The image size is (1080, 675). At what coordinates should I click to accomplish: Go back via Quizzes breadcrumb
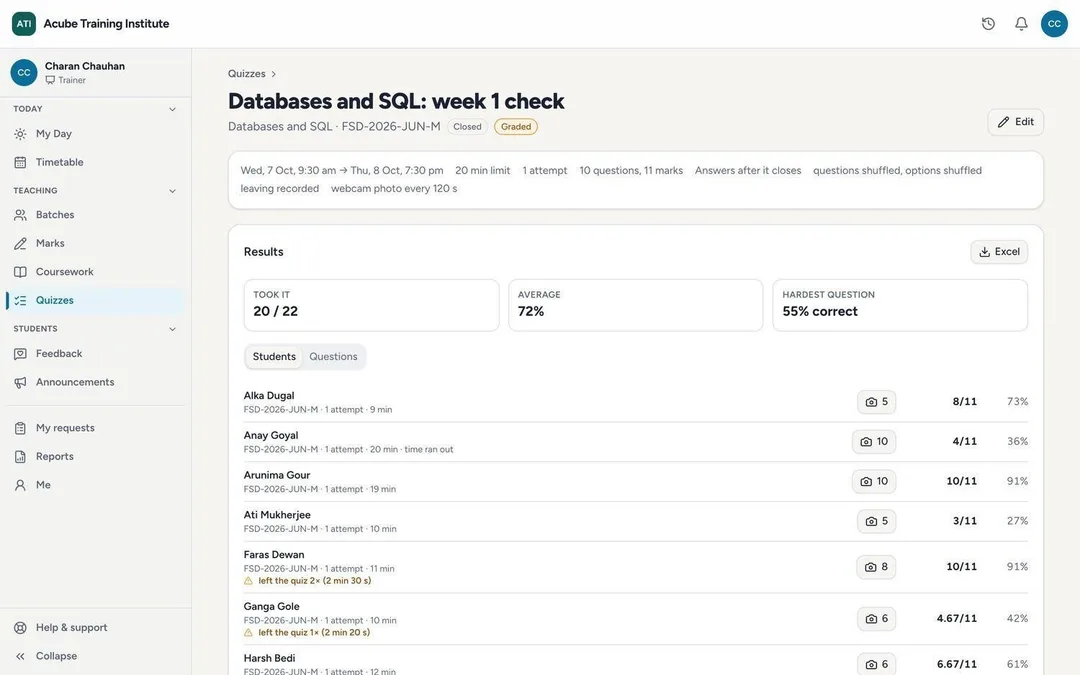click(247, 74)
